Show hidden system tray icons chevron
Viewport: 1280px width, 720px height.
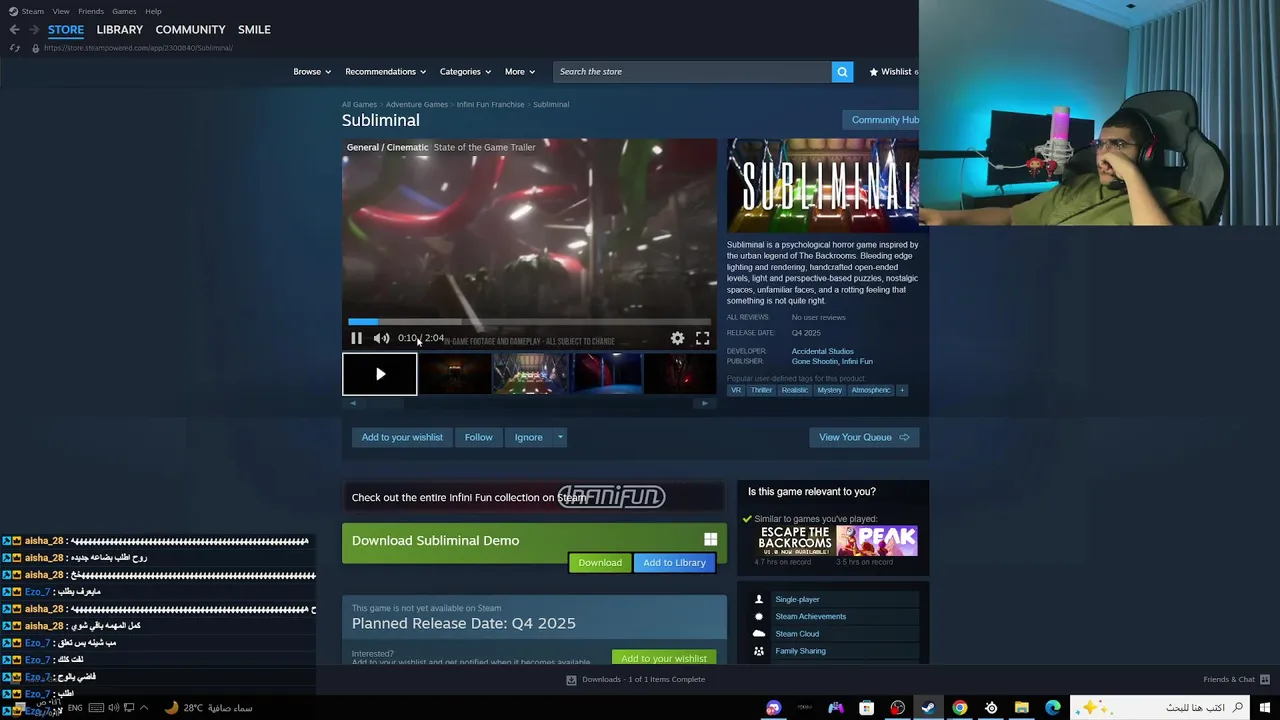[x=144, y=708]
